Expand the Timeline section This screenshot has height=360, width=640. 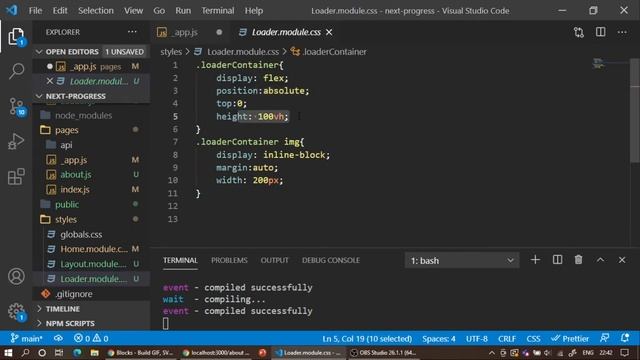91,309
